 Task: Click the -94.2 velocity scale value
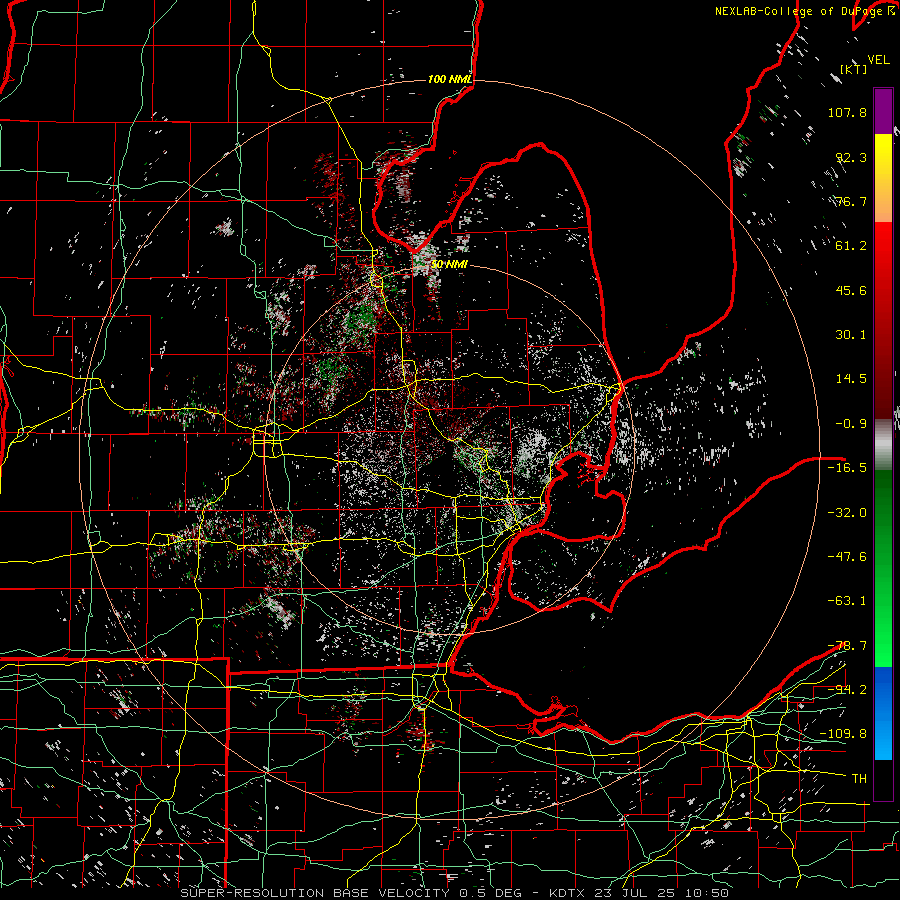[x=847, y=690]
